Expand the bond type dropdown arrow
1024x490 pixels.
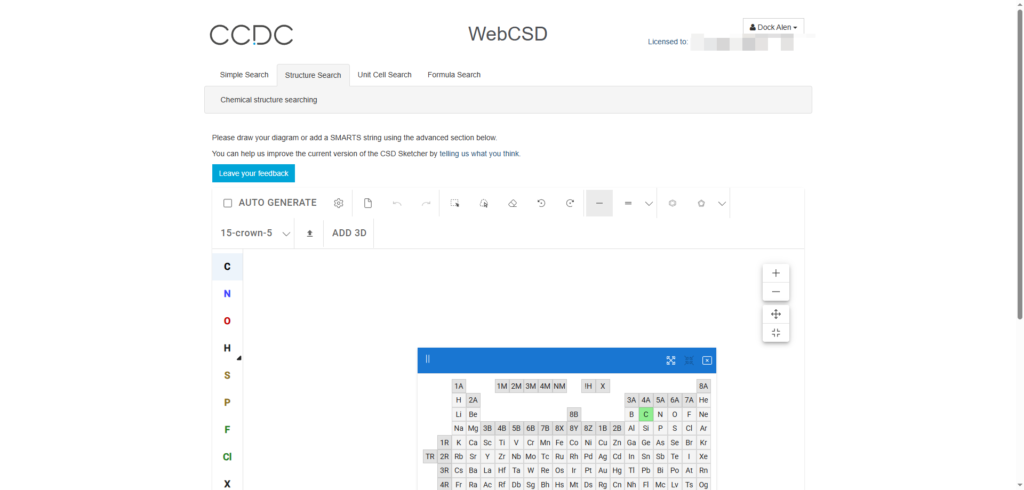649,204
